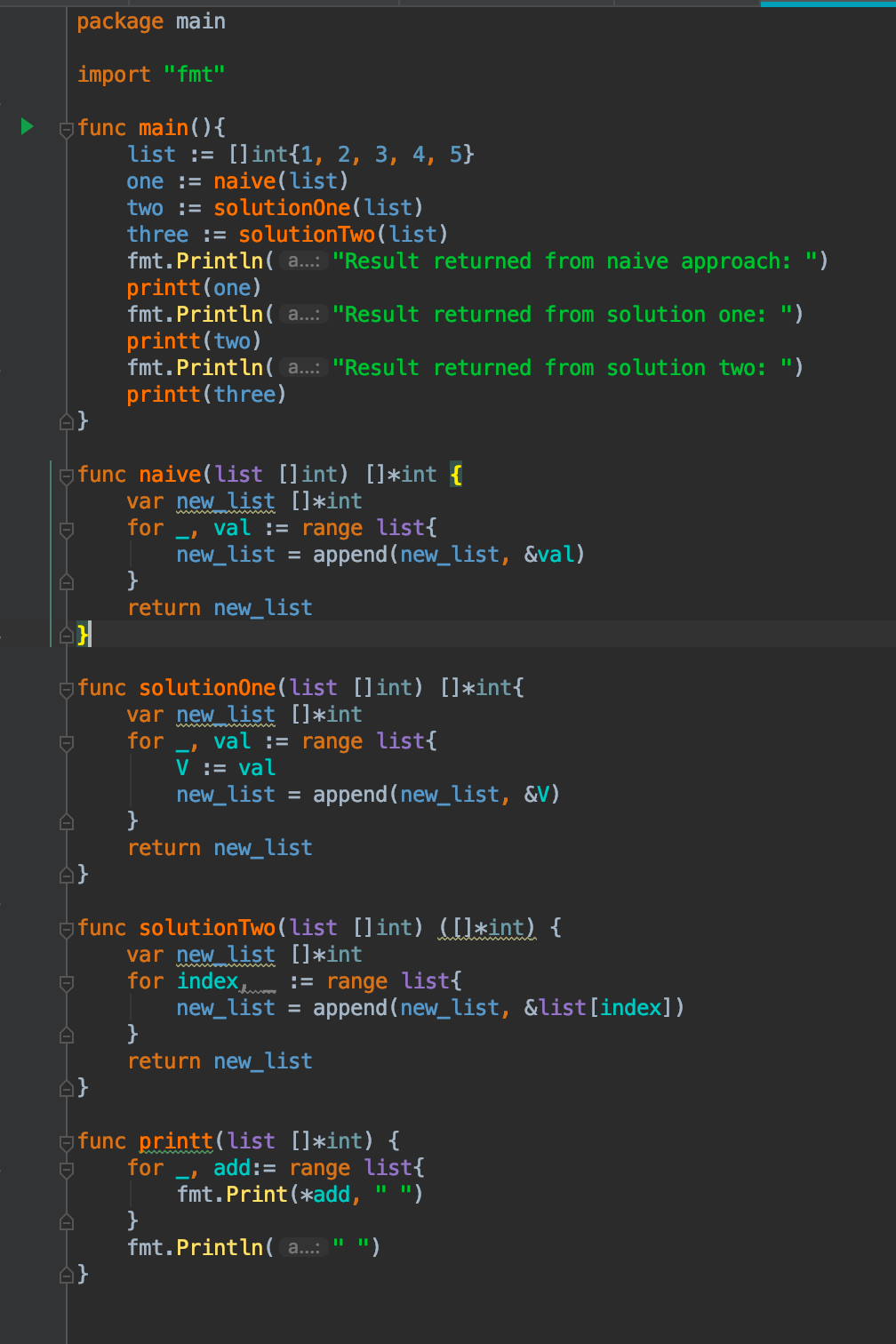Click the underlined new_list variable in naive
Viewport: 896px width, 1344px height.
pos(225,500)
